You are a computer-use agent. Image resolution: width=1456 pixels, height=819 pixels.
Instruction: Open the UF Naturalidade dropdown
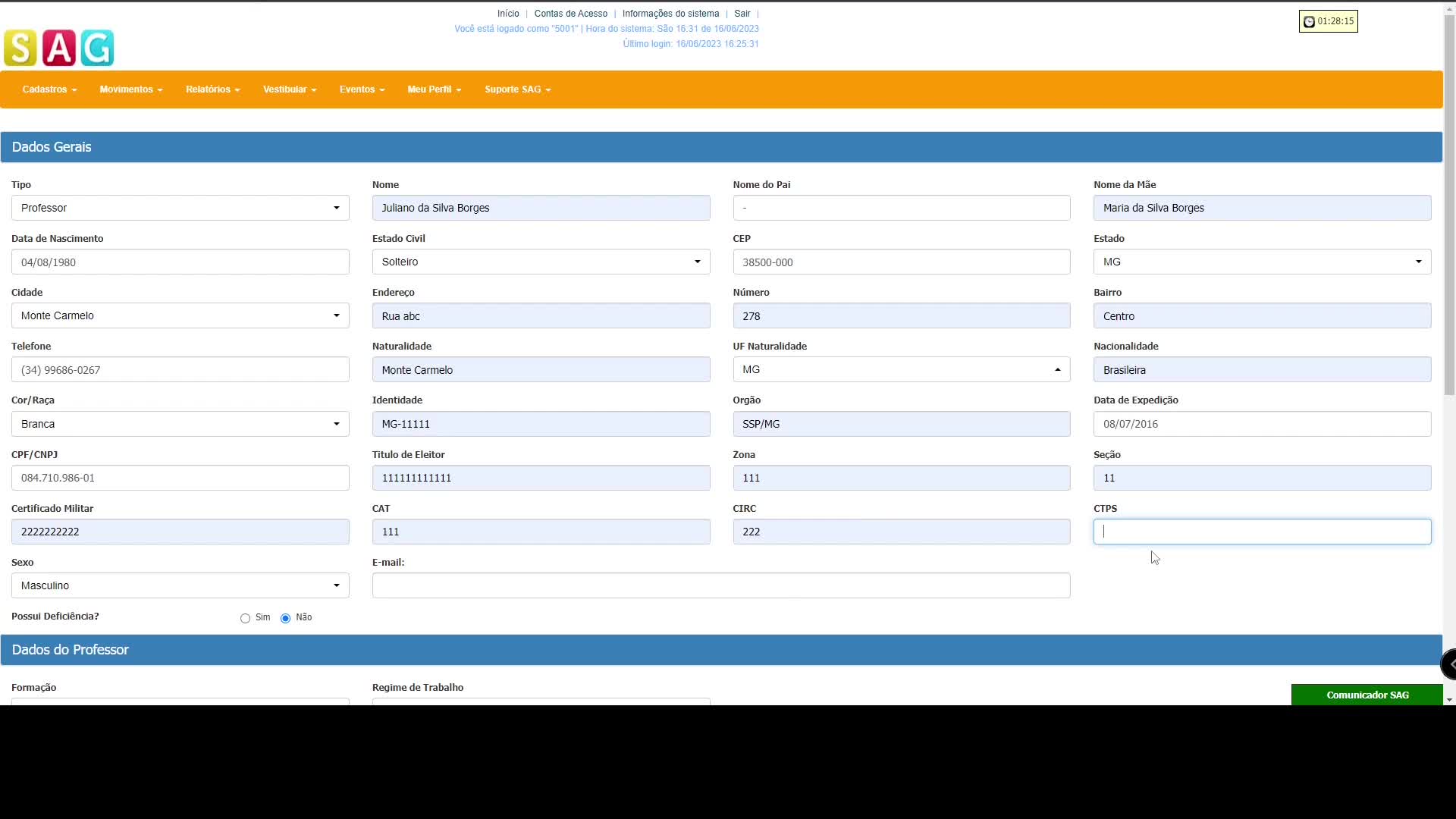pos(902,369)
